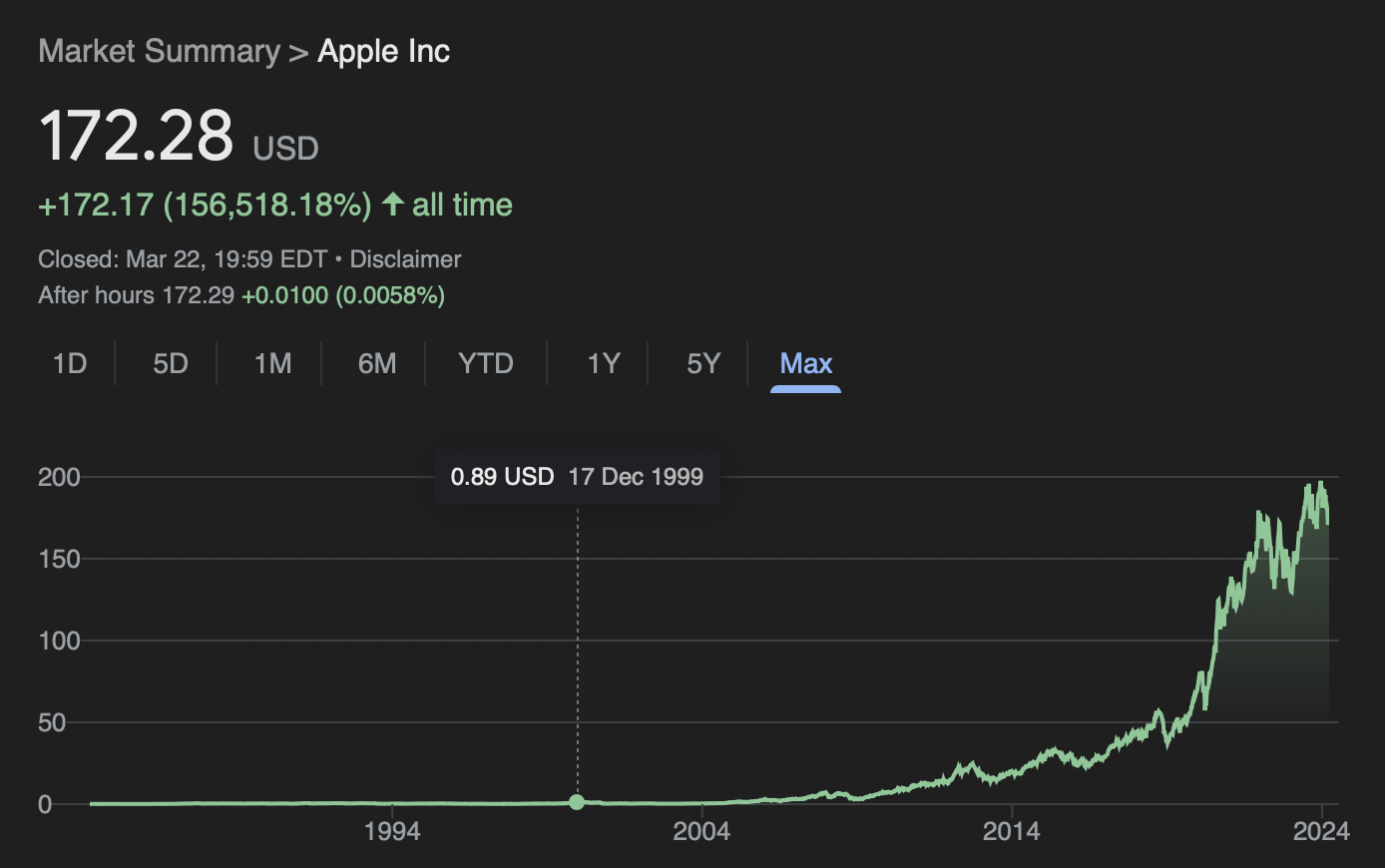This screenshot has width=1385, height=868.
Task: Click the 2004 year label below chart
Action: click(701, 831)
